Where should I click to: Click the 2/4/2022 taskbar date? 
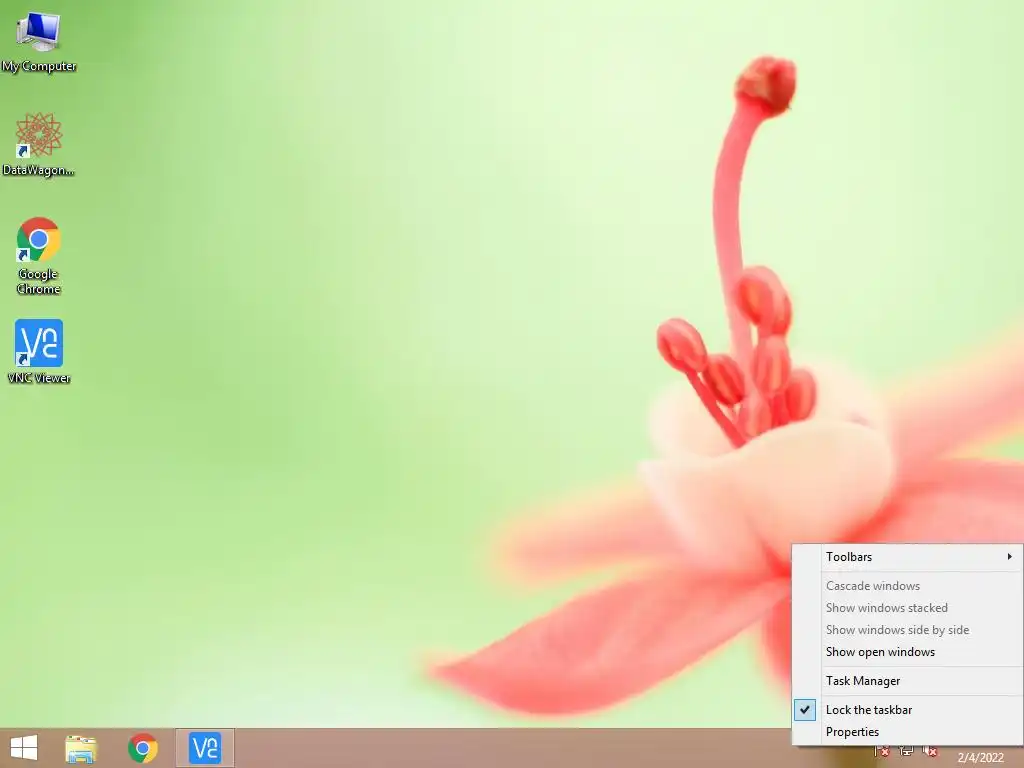point(980,758)
